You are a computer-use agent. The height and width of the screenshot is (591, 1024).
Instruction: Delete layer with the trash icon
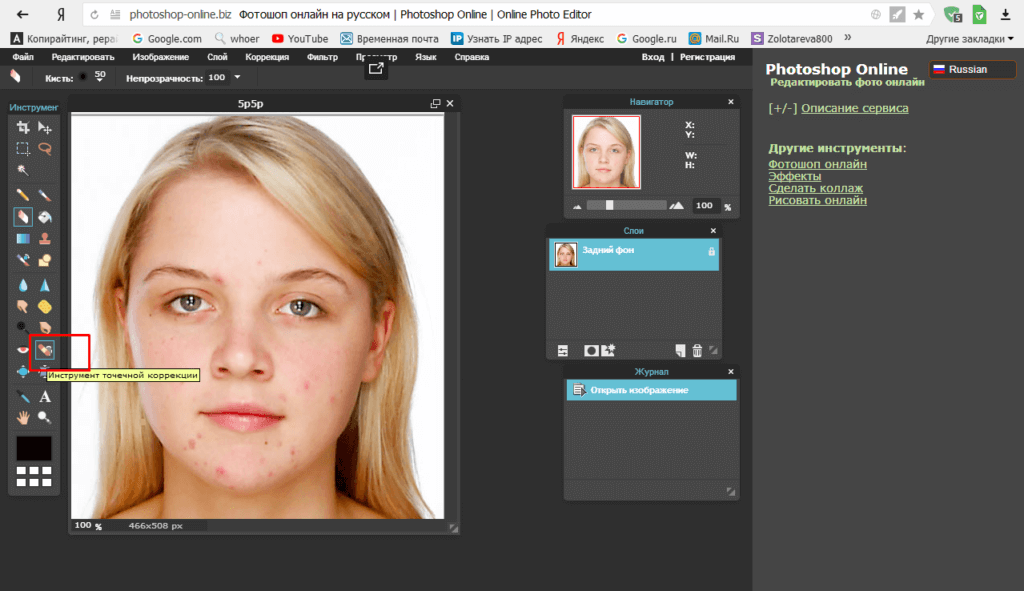(x=697, y=350)
